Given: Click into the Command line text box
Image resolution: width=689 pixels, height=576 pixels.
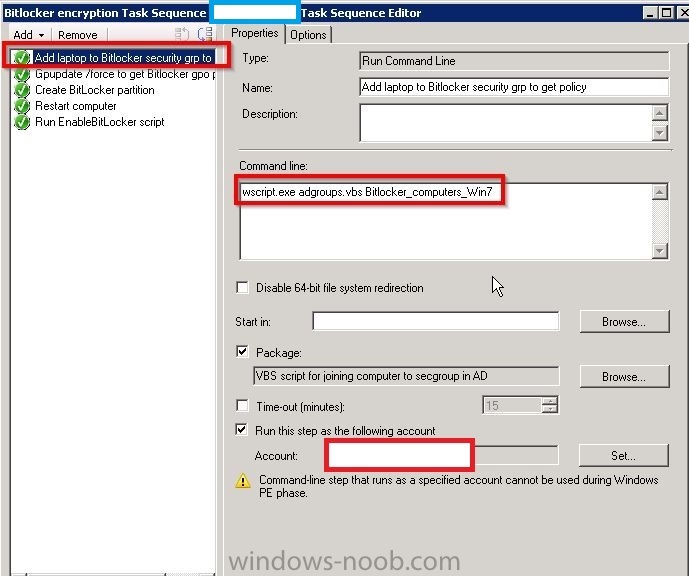Looking at the screenshot, I should pyautogui.click(x=446, y=221).
